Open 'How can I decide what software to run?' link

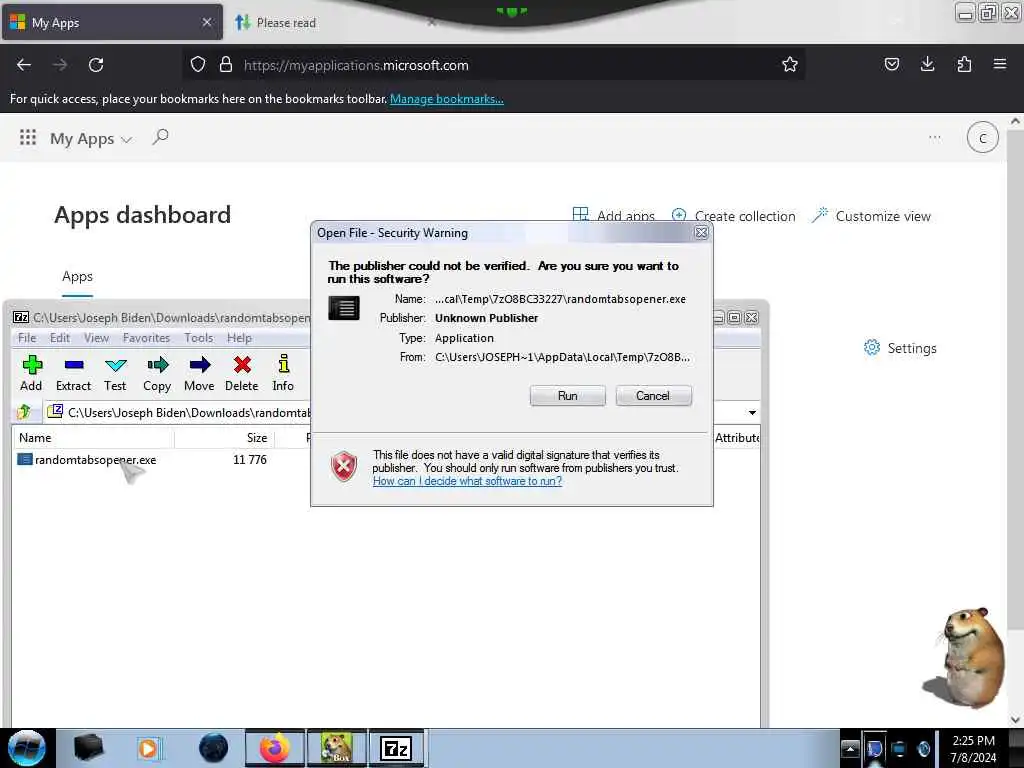[467, 481]
